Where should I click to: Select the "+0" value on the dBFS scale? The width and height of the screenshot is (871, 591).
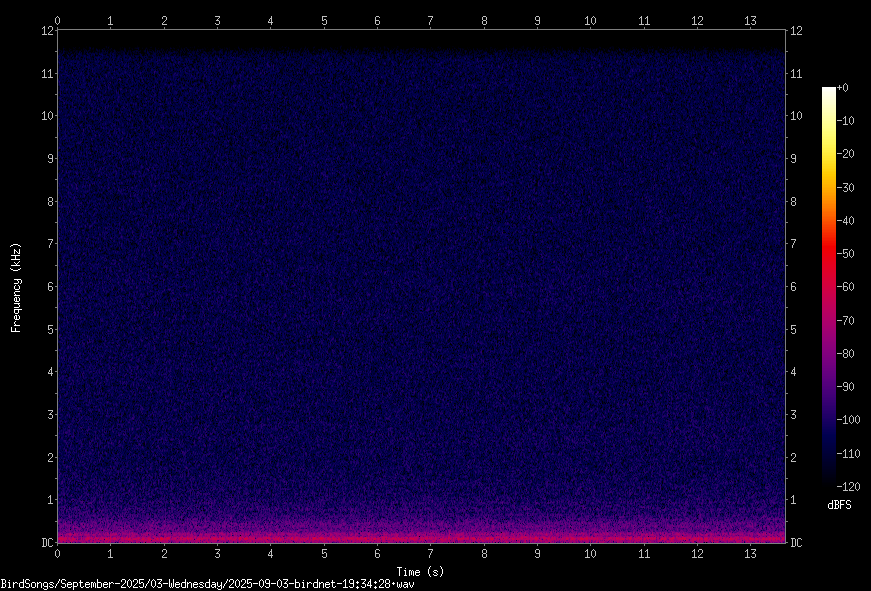pyautogui.click(x=843, y=88)
